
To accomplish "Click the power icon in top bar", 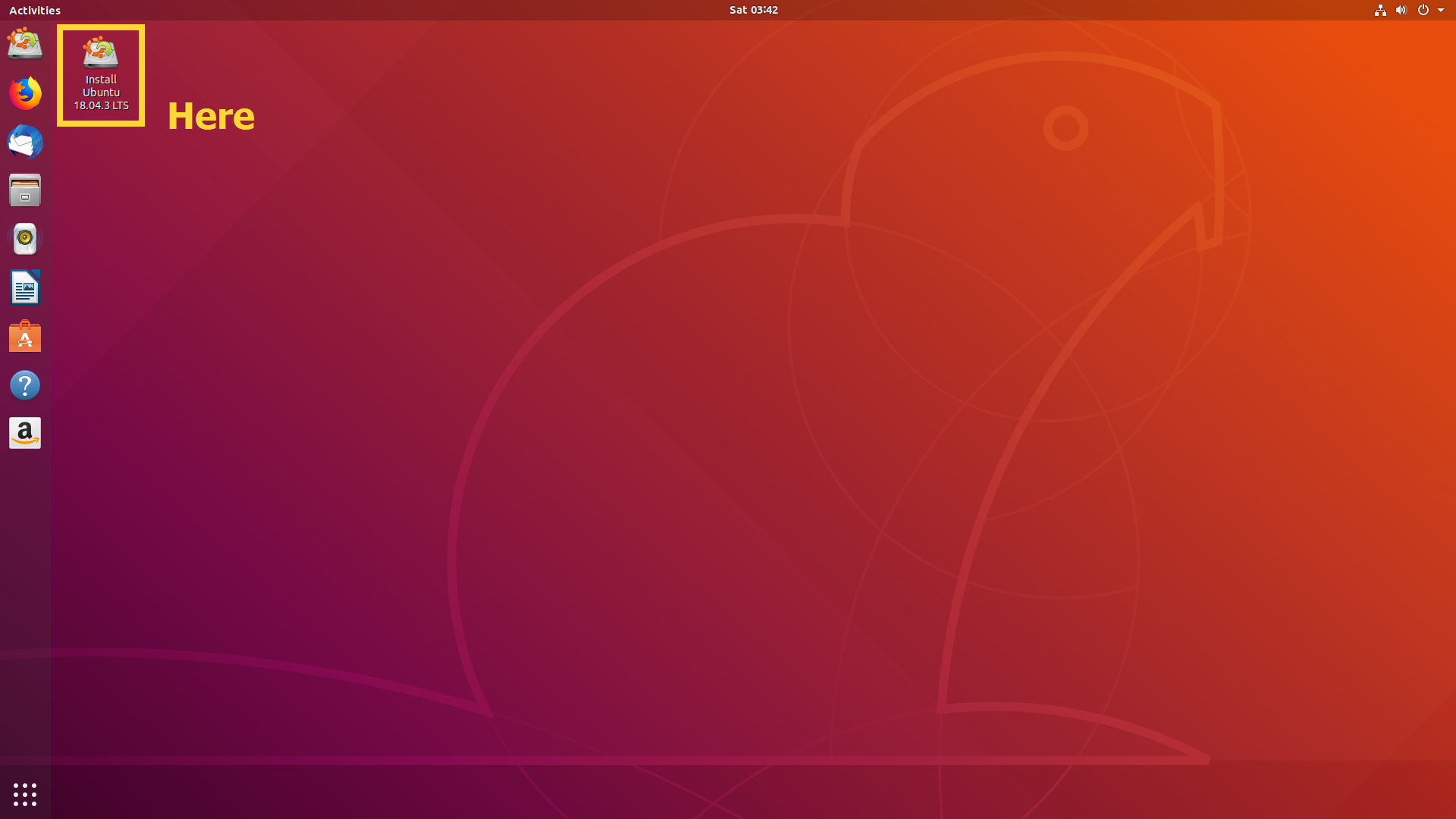I will point(1423,10).
